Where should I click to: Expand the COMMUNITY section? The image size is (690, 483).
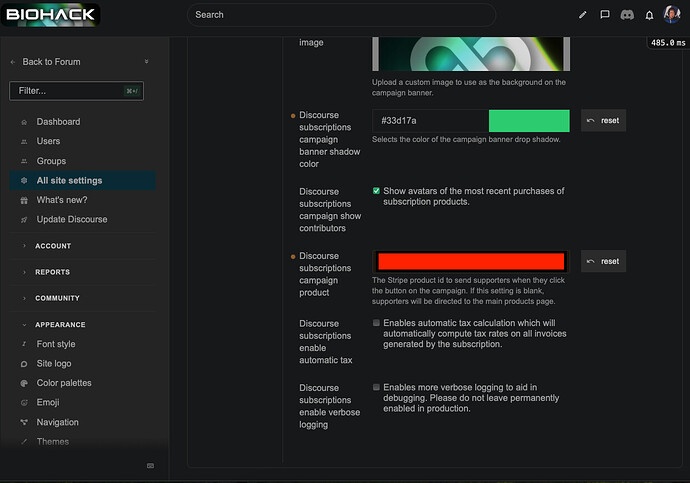coord(57,298)
